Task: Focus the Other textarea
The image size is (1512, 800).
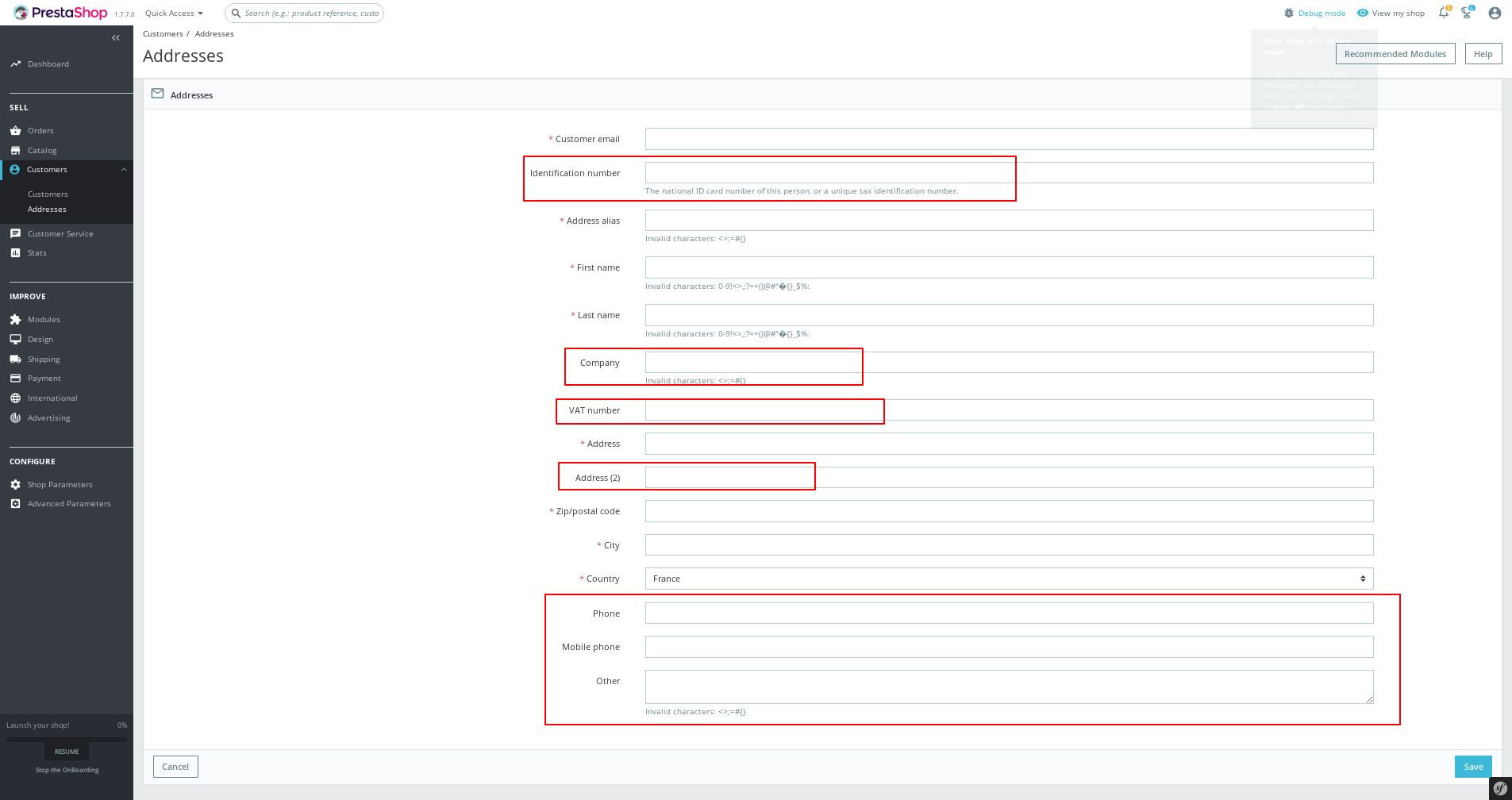Action: tap(1009, 687)
